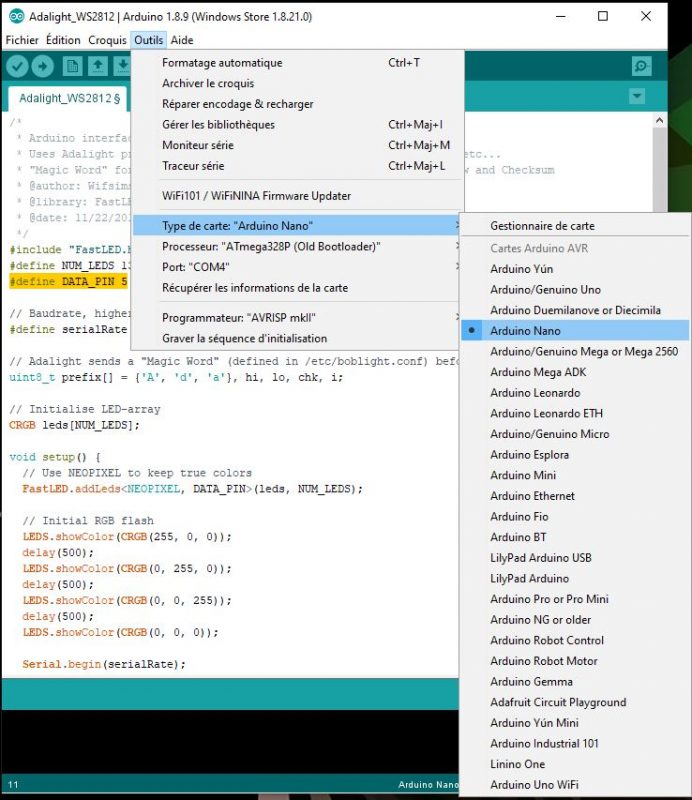The width and height of the screenshot is (692, 800).
Task: Select Arduino Pro or Pro Mini
Action: click(x=575, y=599)
